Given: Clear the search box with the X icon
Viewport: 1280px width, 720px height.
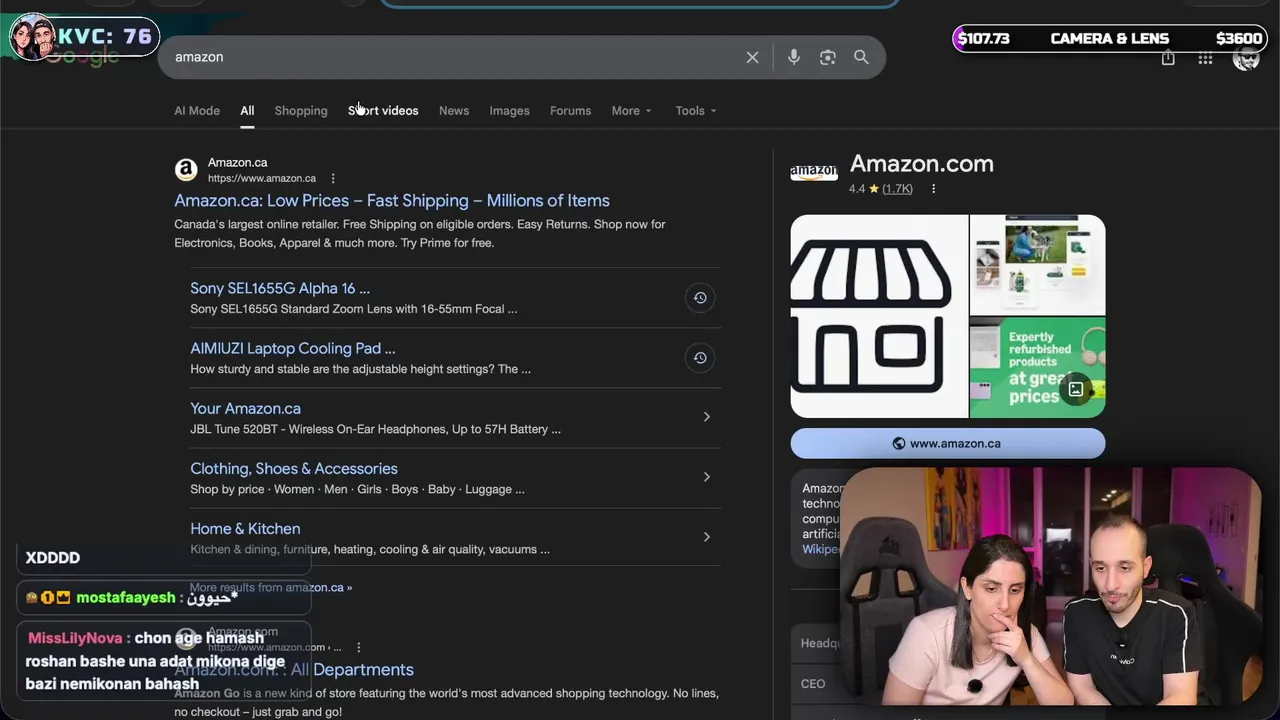Looking at the screenshot, I should tap(752, 58).
